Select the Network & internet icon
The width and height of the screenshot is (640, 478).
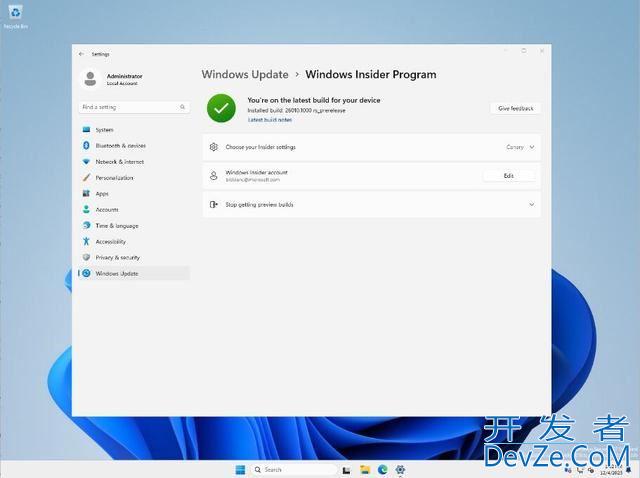click(86, 162)
